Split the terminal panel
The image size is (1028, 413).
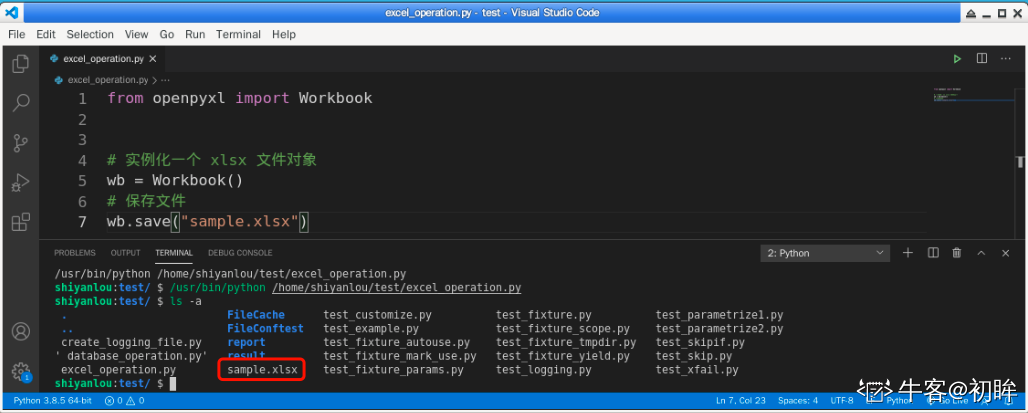click(x=933, y=253)
